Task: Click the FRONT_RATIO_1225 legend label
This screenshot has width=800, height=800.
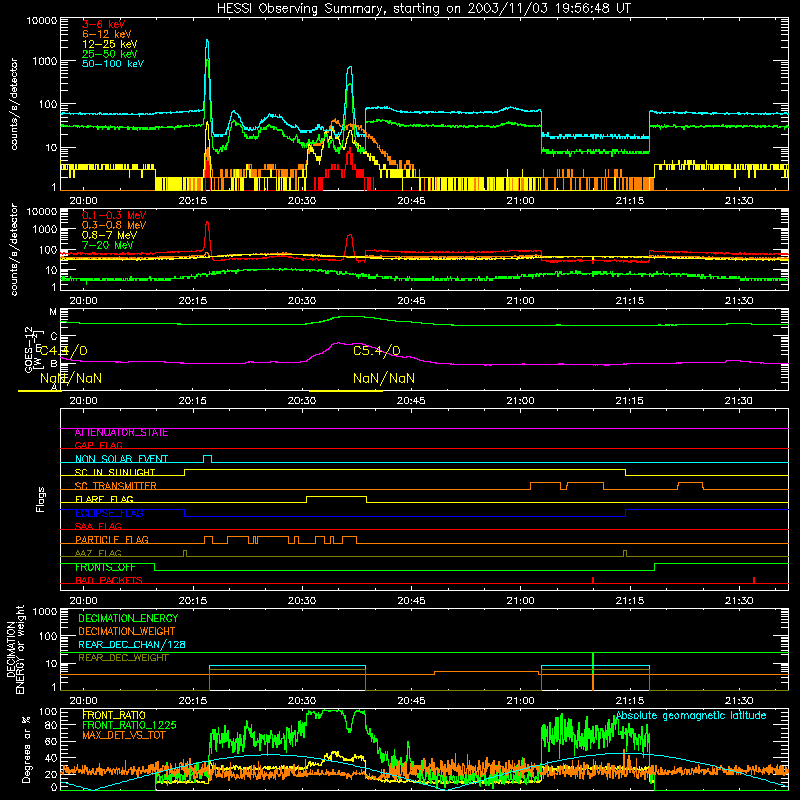Action: (129, 725)
